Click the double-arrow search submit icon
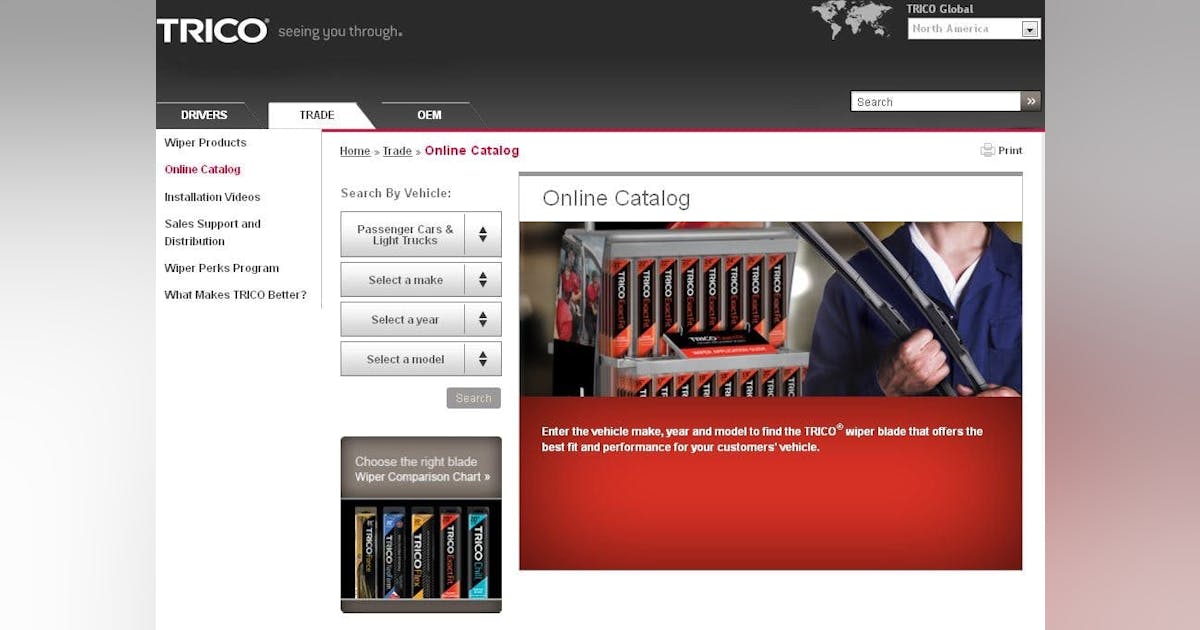Screen dimensions: 1200x630 [1030, 101]
